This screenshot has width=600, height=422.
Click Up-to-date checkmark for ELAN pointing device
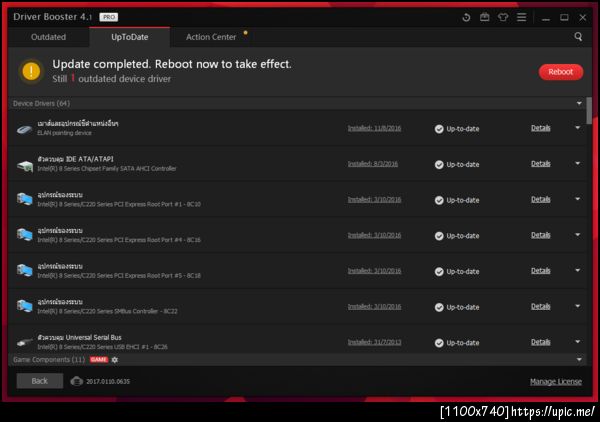(x=439, y=129)
